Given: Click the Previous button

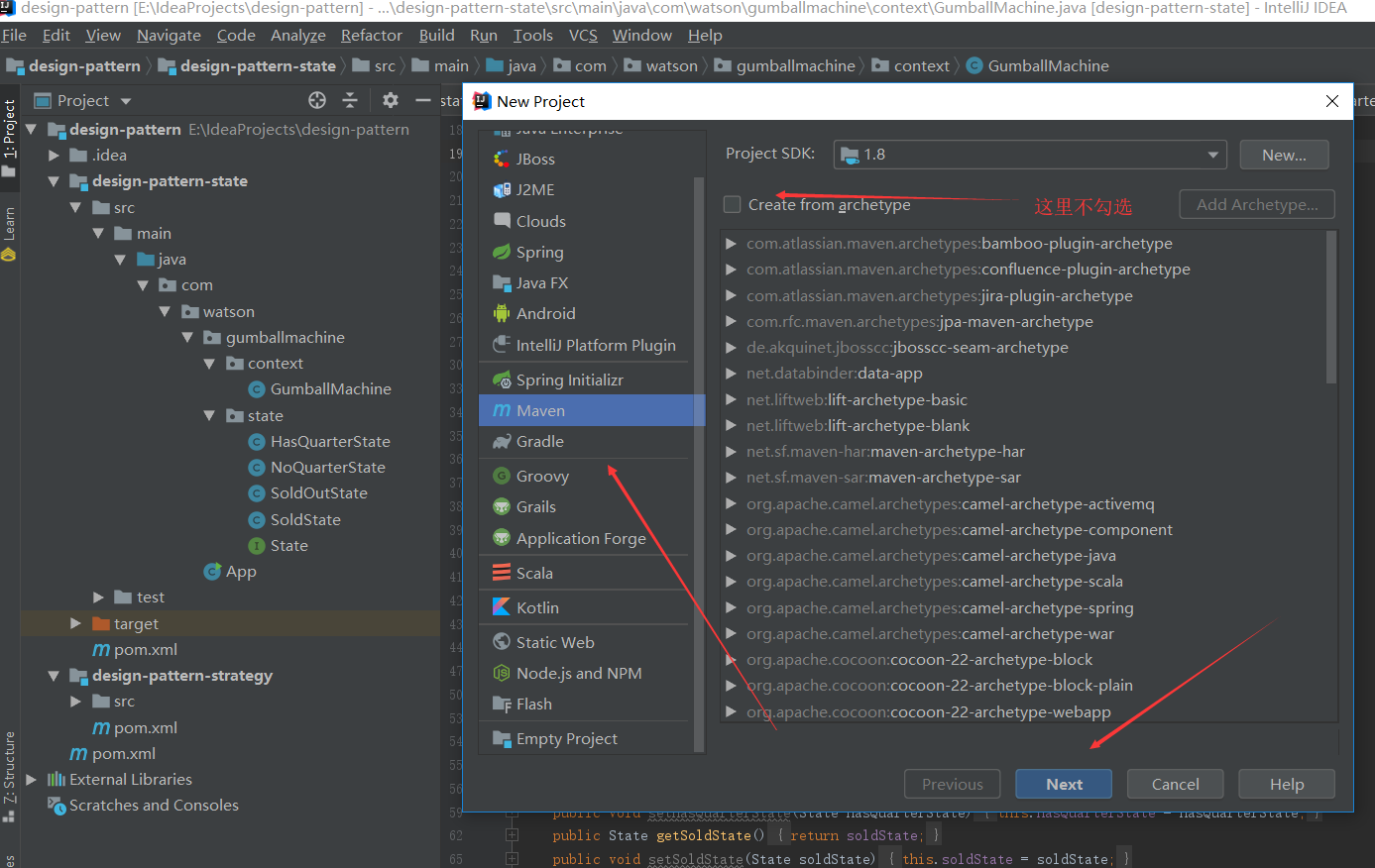Looking at the screenshot, I should (952, 784).
